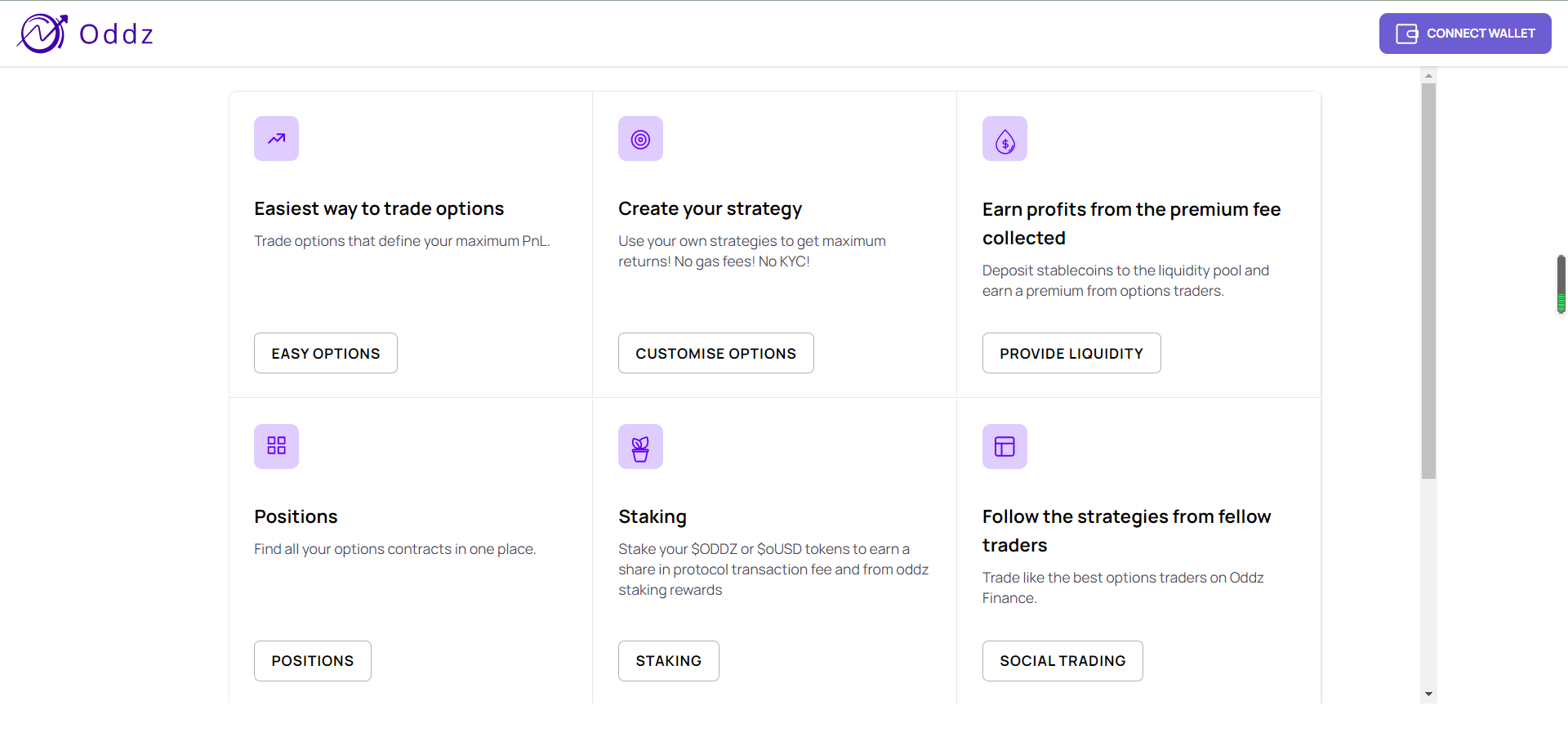Image resolution: width=1568 pixels, height=737 pixels.
Task: Open the Positions page
Action: click(x=313, y=661)
